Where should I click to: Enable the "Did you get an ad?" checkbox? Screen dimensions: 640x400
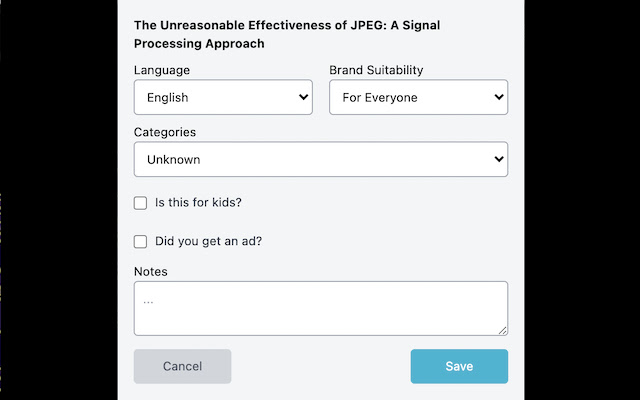coord(141,241)
